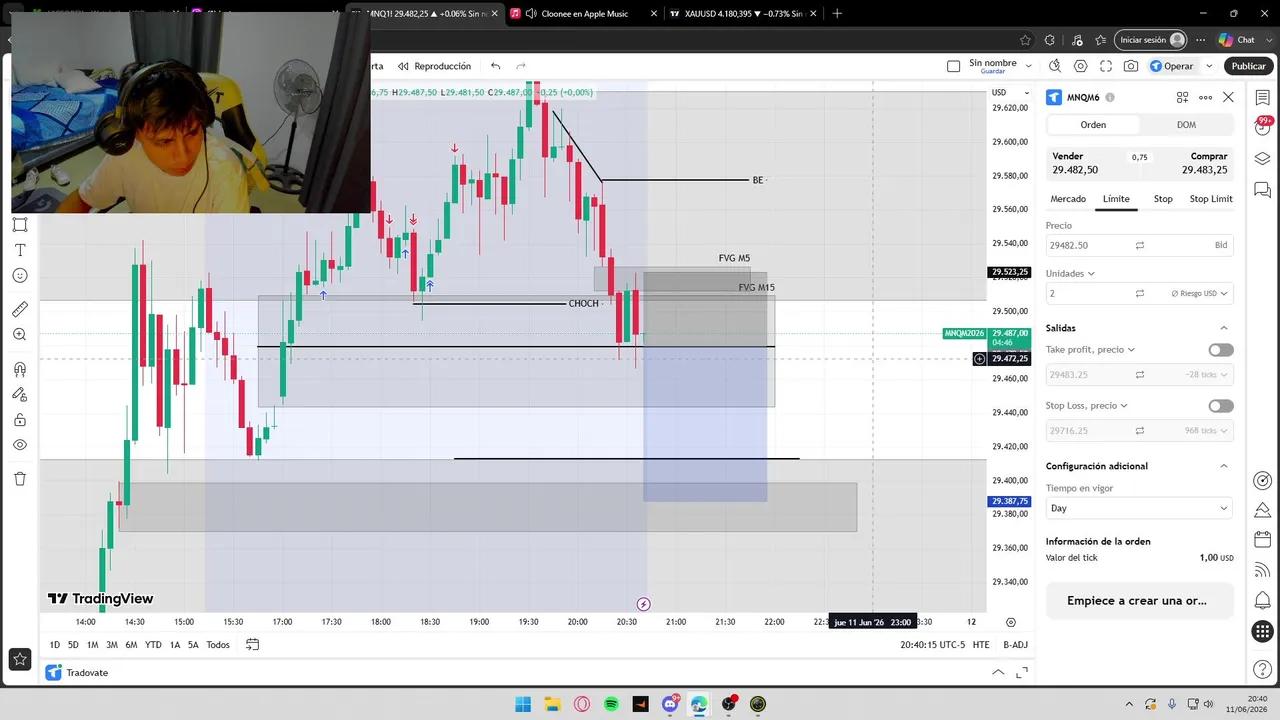The width and height of the screenshot is (1280, 720).
Task: Open the Riesgo USD dropdown
Action: click(x=1200, y=293)
